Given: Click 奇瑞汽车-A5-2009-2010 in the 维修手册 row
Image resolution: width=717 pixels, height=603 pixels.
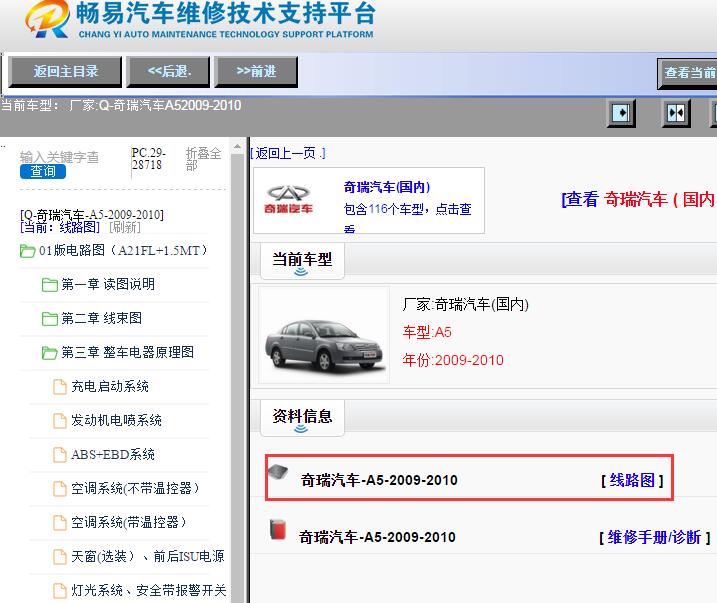Looking at the screenshot, I should tap(377, 537).
